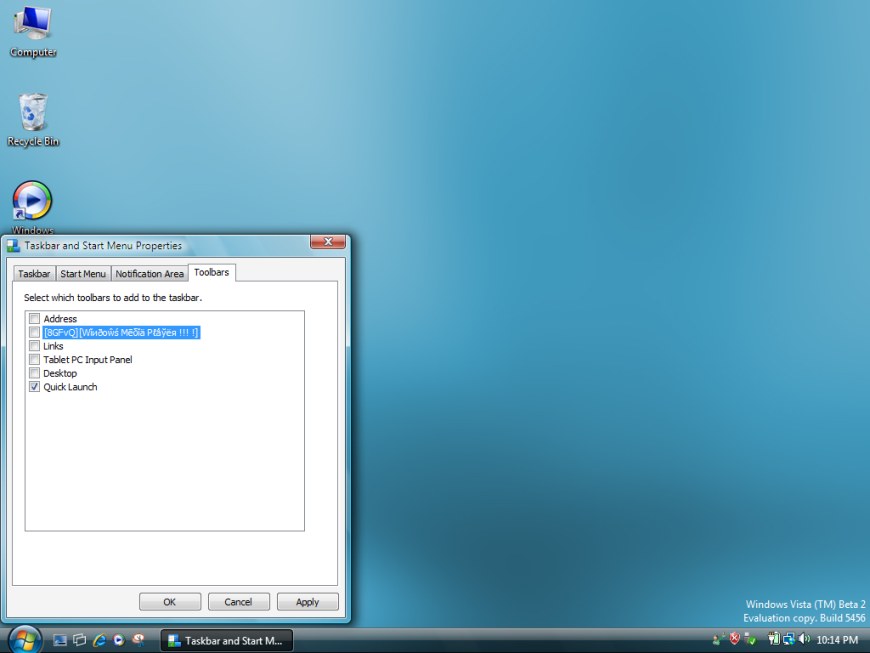Click the network connection tray icon
This screenshot has width=870, height=653.
[x=789, y=640]
